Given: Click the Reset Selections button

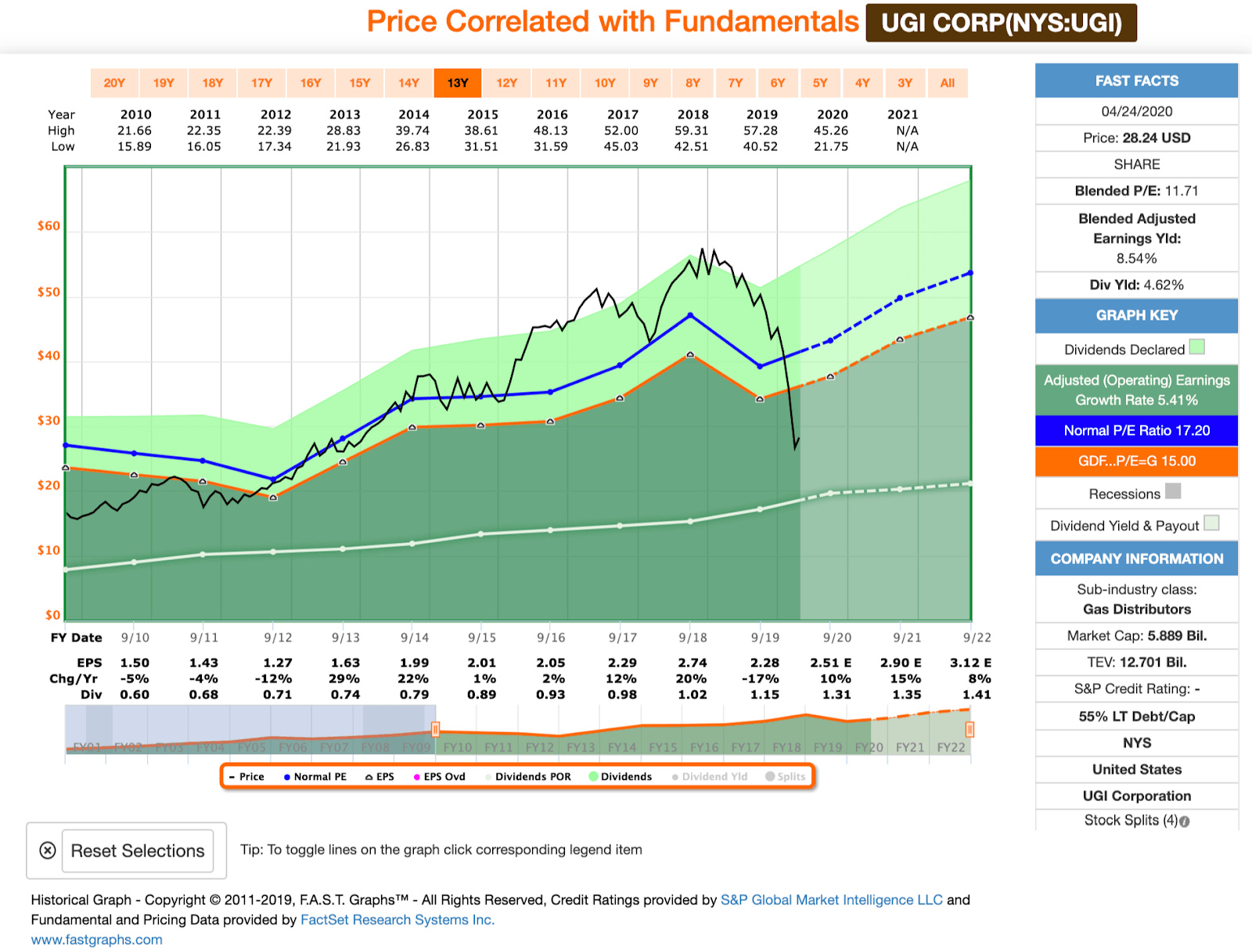Looking at the screenshot, I should point(138,851).
